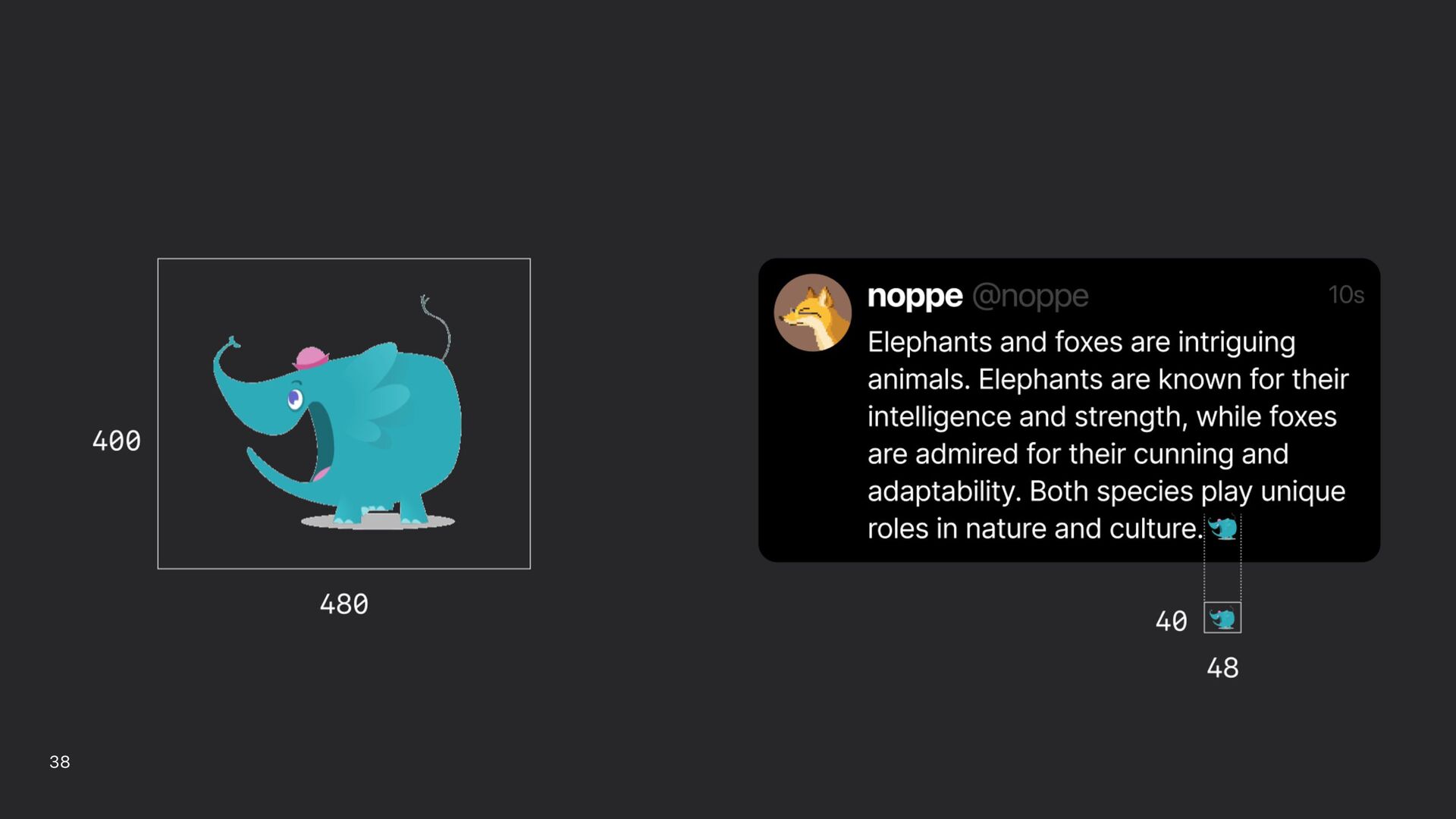Click the 10s timestamp
The height and width of the screenshot is (819, 1456).
[x=1346, y=294]
